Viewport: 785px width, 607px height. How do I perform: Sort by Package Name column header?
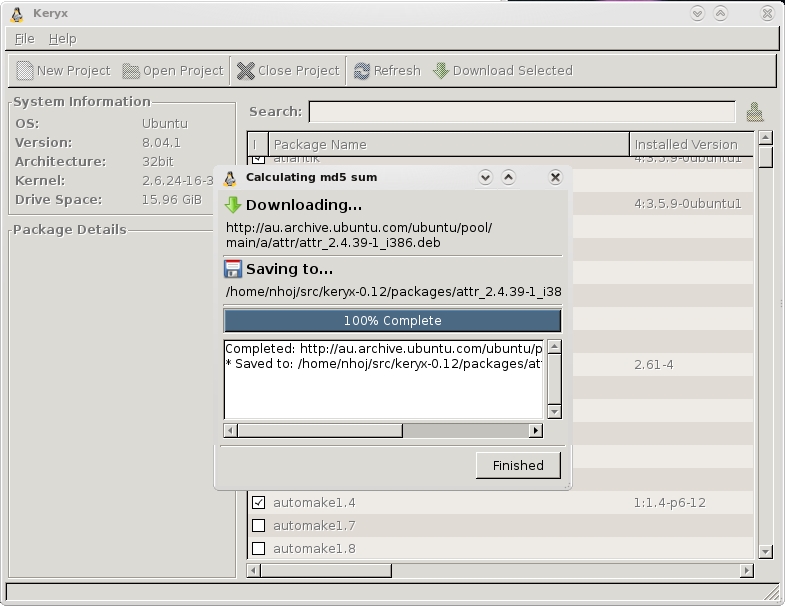(448, 144)
